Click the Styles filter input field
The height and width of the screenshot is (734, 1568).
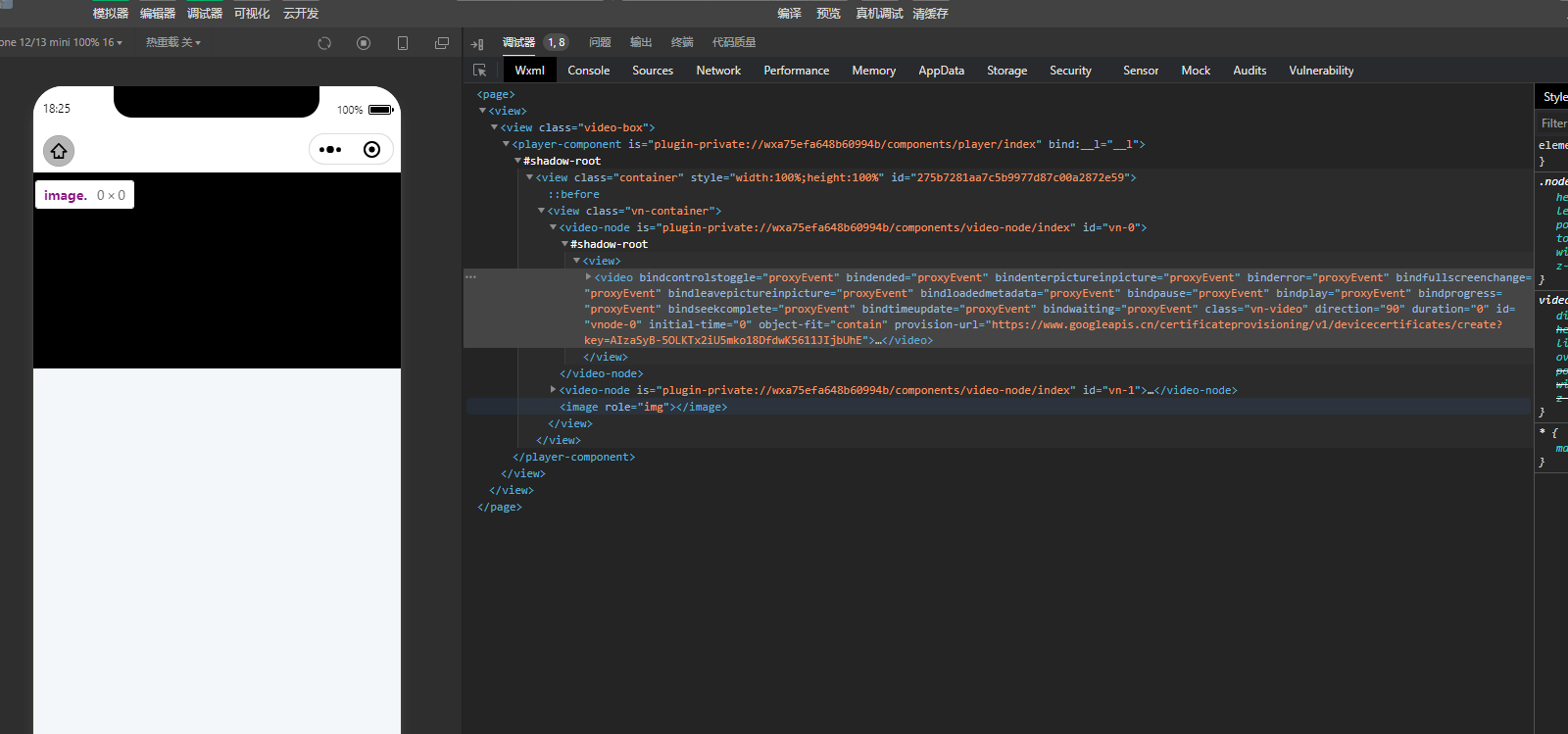(1552, 123)
